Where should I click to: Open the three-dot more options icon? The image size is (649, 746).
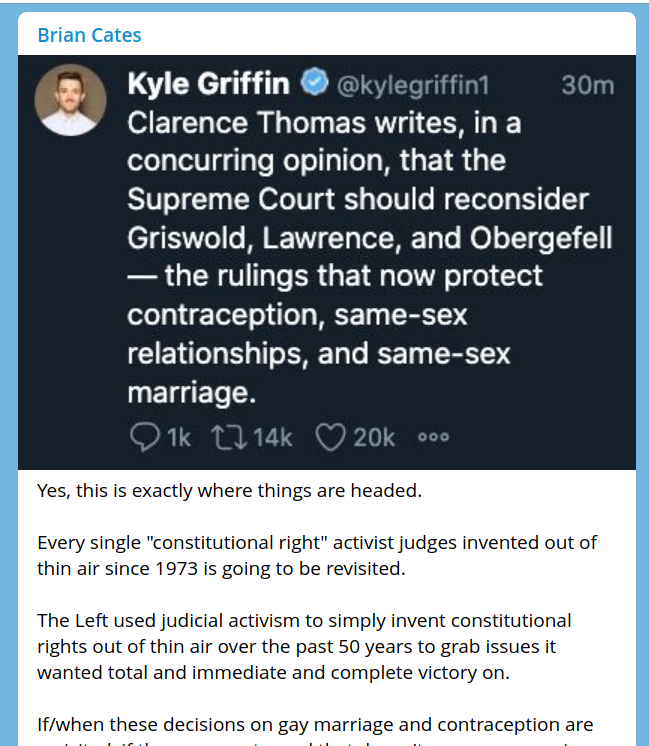433,437
